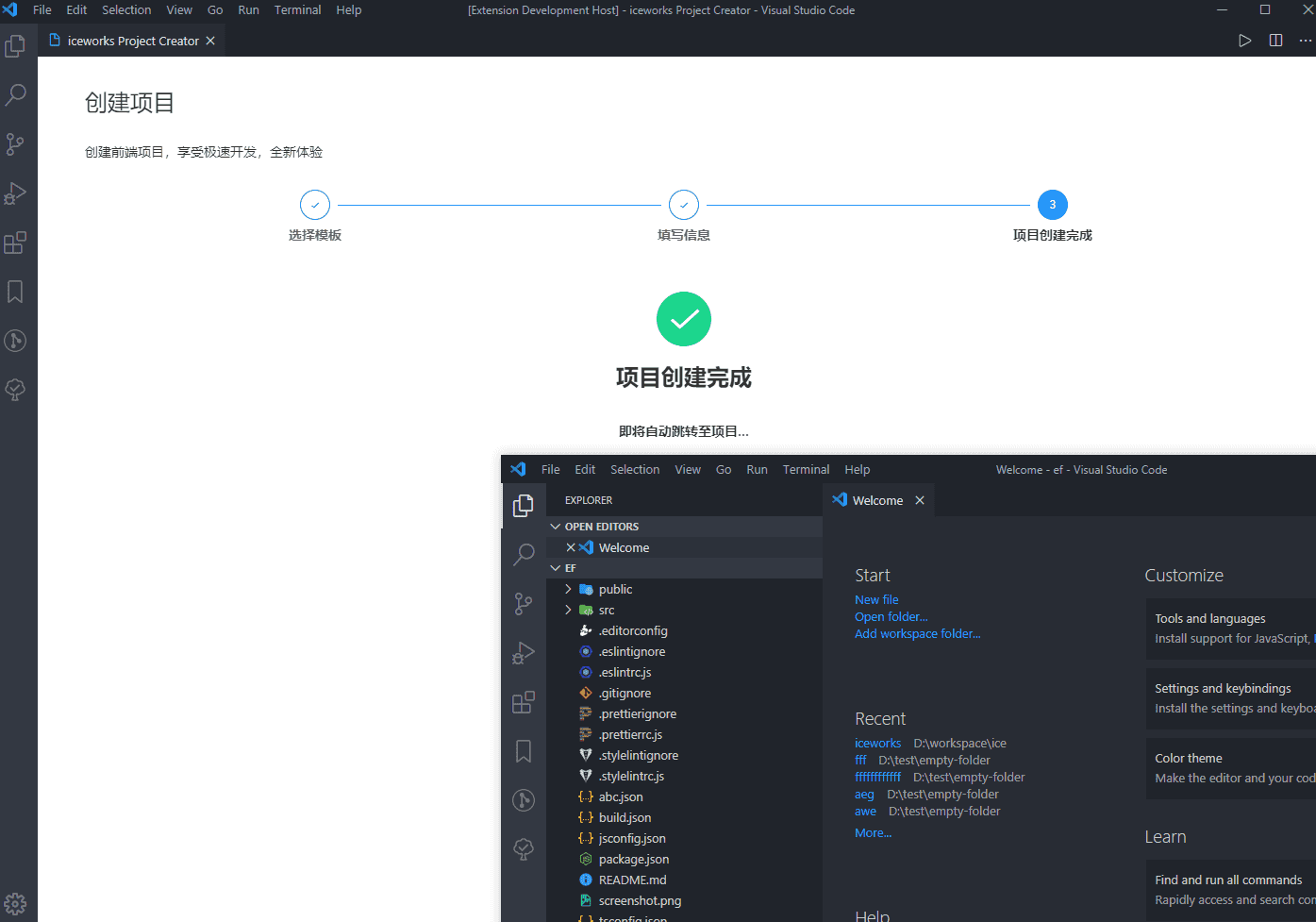Open the Terminal menu in the main window
Screen dimensions: 1316x922
click(x=297, y=9)
